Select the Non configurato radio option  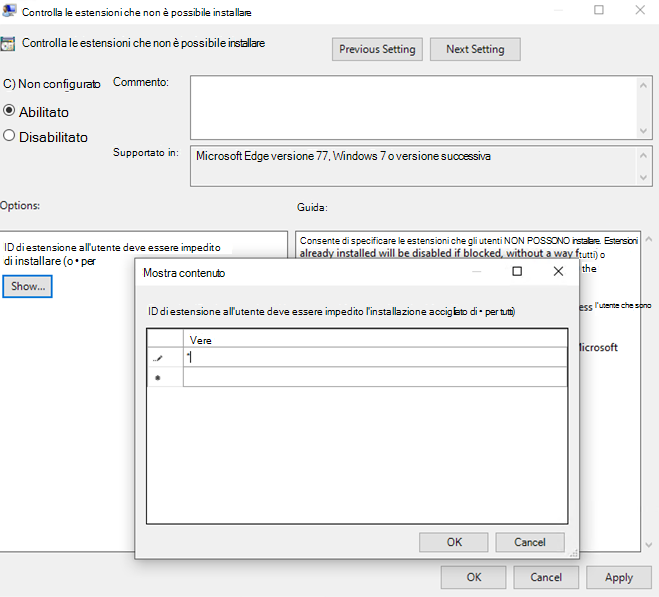point(51,84)
